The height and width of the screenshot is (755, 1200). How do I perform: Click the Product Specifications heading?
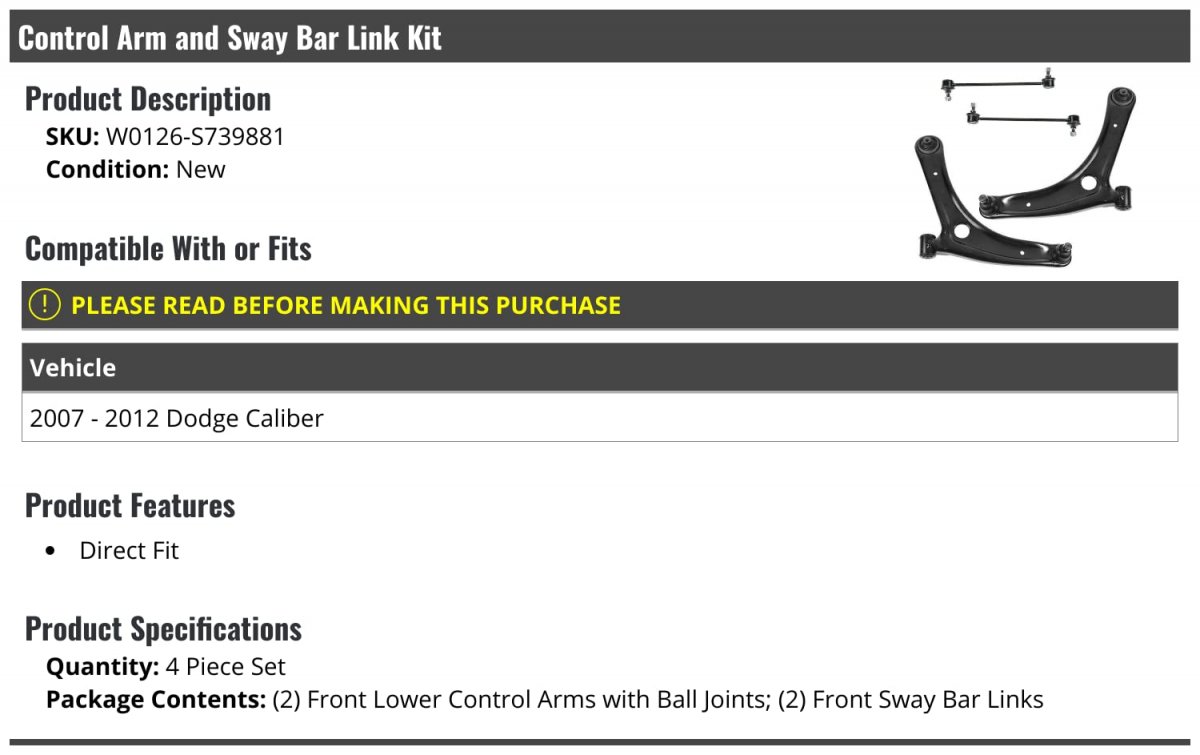pyautogui.click(x=163, y=629)
